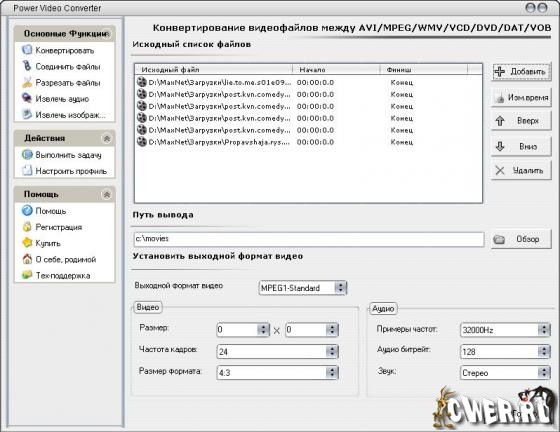Select the lie.to.me.s01e09 file row
The image size is (560, 432).
coord(308,82)
